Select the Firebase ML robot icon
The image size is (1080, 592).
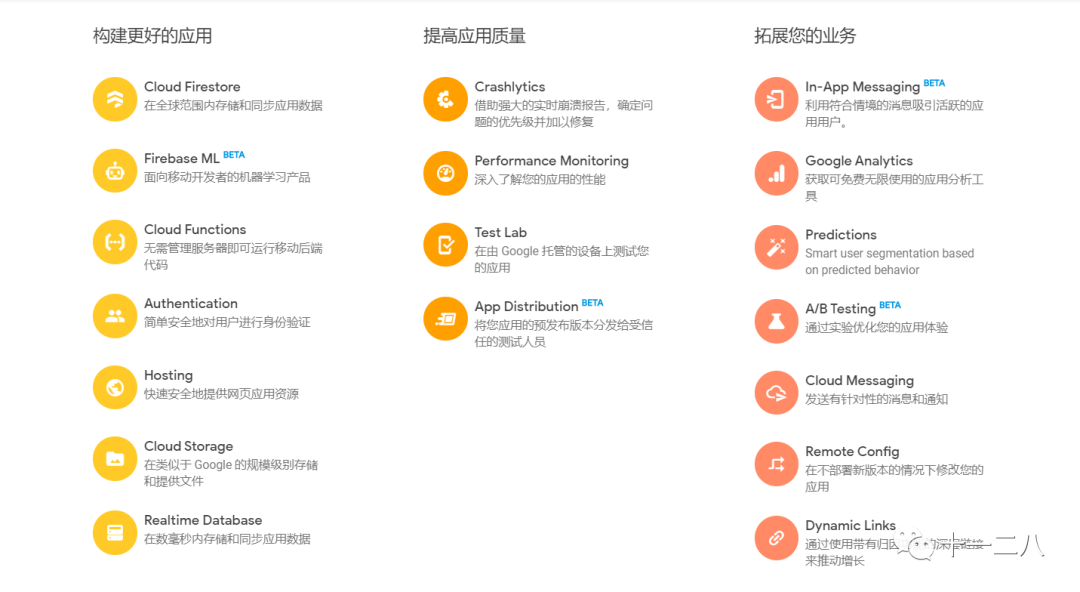tap(115, 171)
